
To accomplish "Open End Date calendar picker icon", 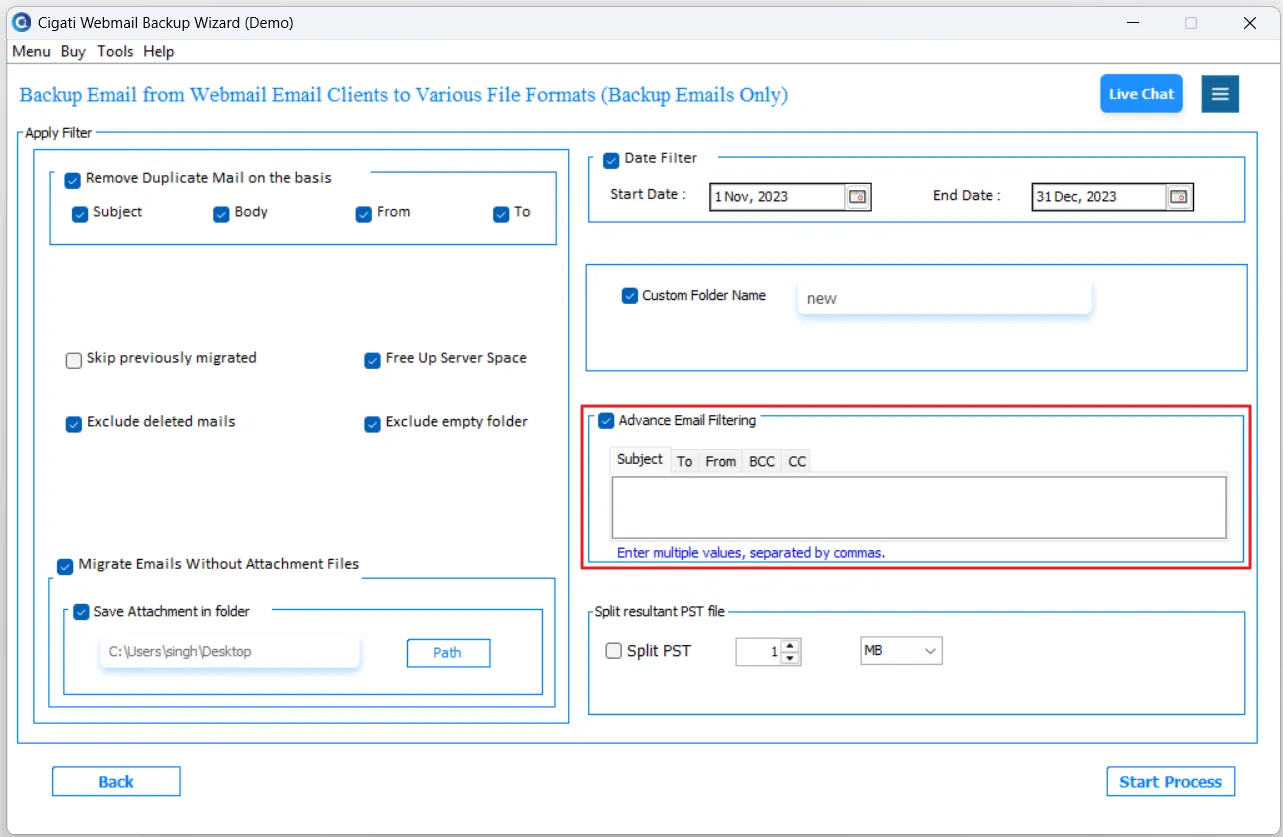I will (x=1179, y=197).
